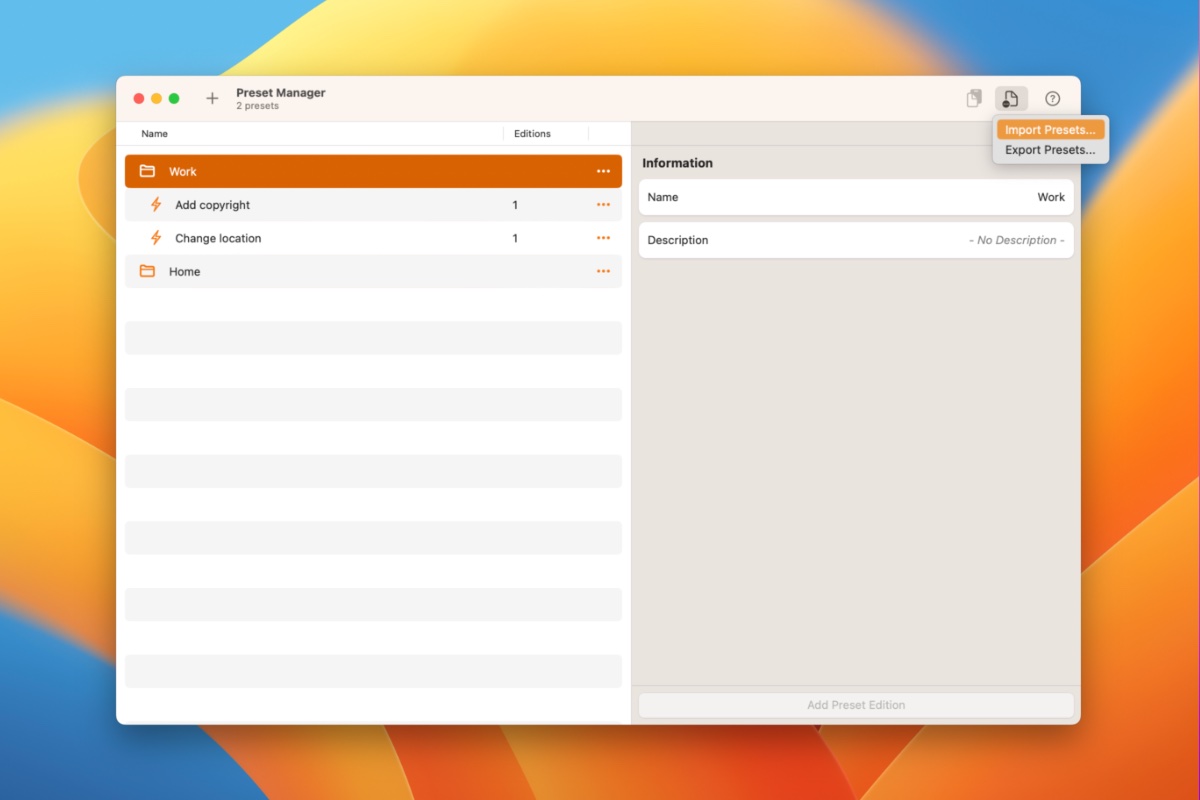
Task: Click the Information section heading
Action: pyautogui.click(x=677, y=163)
